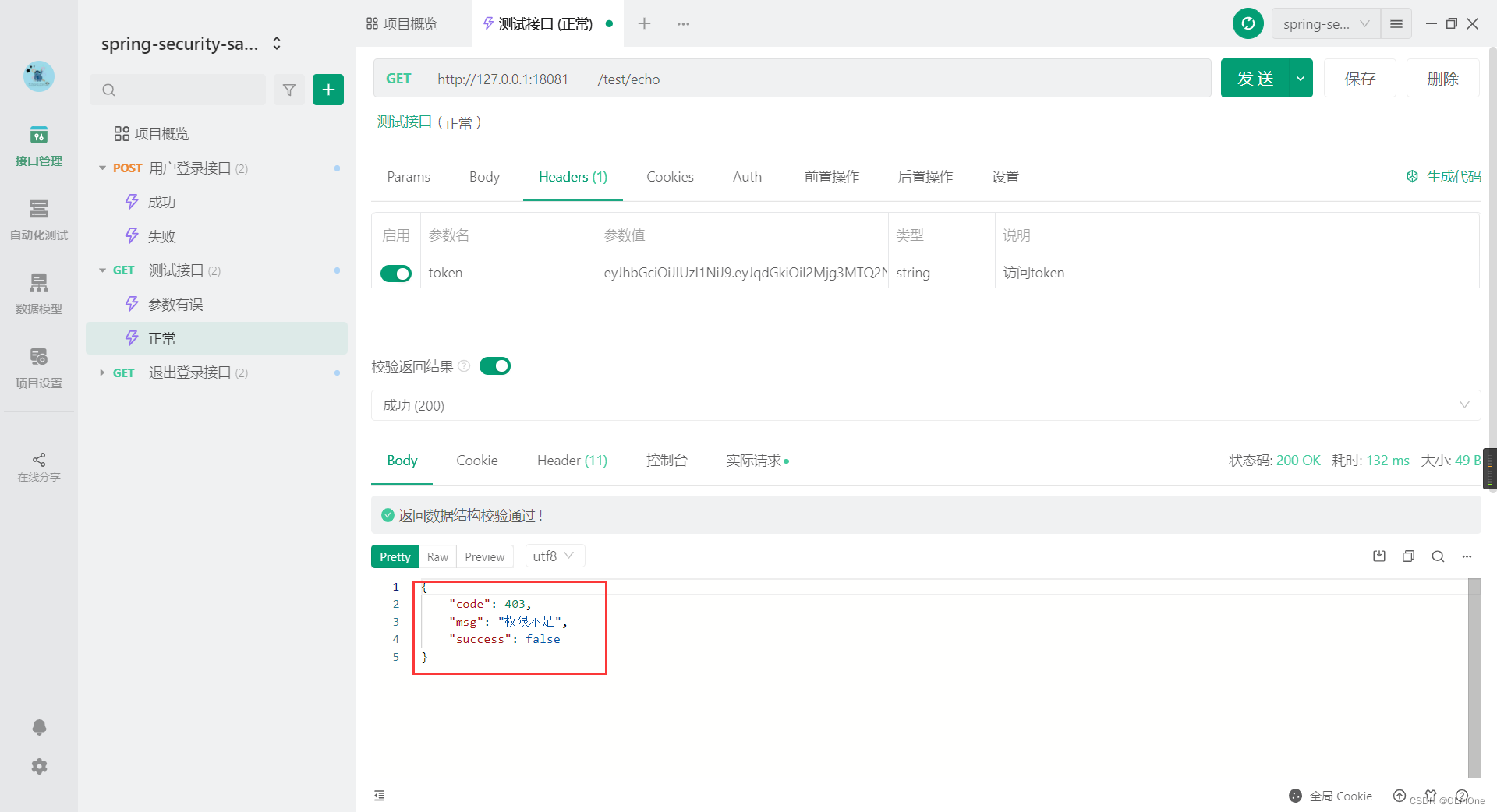
Task: Open the notification bell
Action: (x=38, y=727)
